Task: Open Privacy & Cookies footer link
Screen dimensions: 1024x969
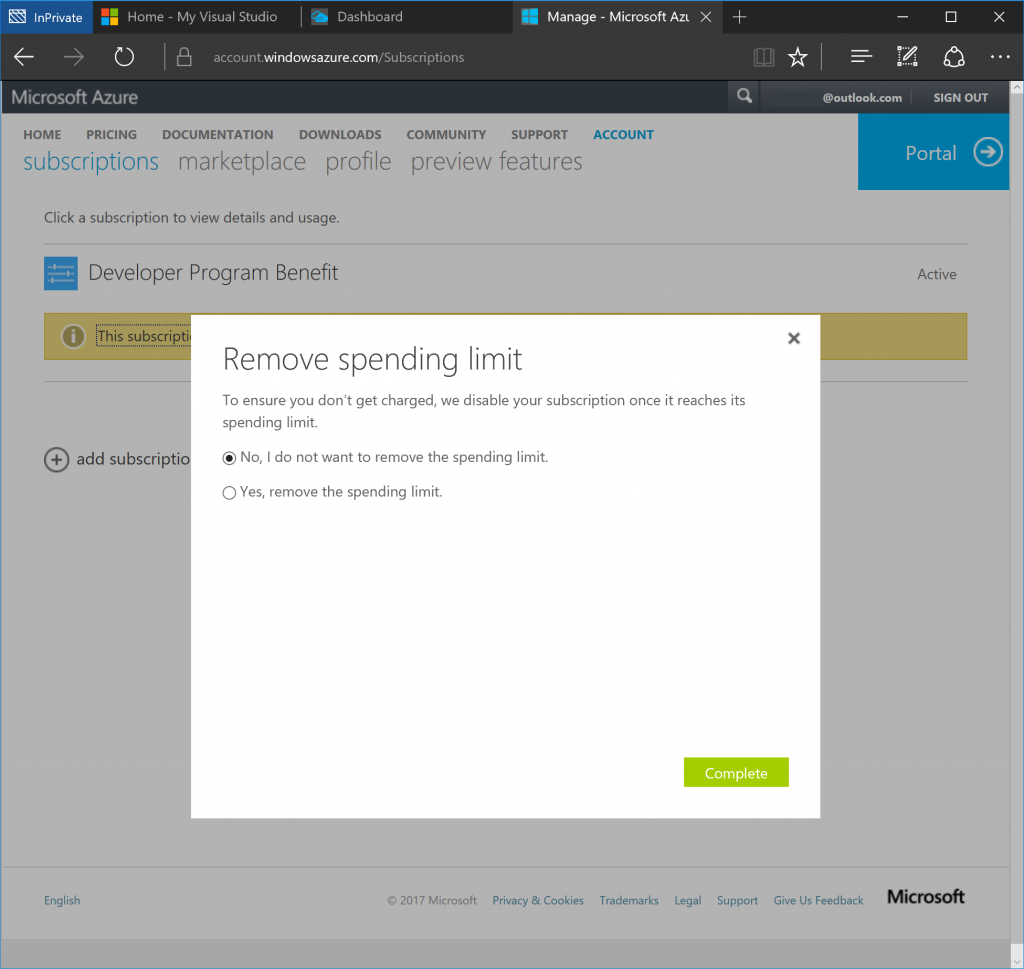Action: 538,900
